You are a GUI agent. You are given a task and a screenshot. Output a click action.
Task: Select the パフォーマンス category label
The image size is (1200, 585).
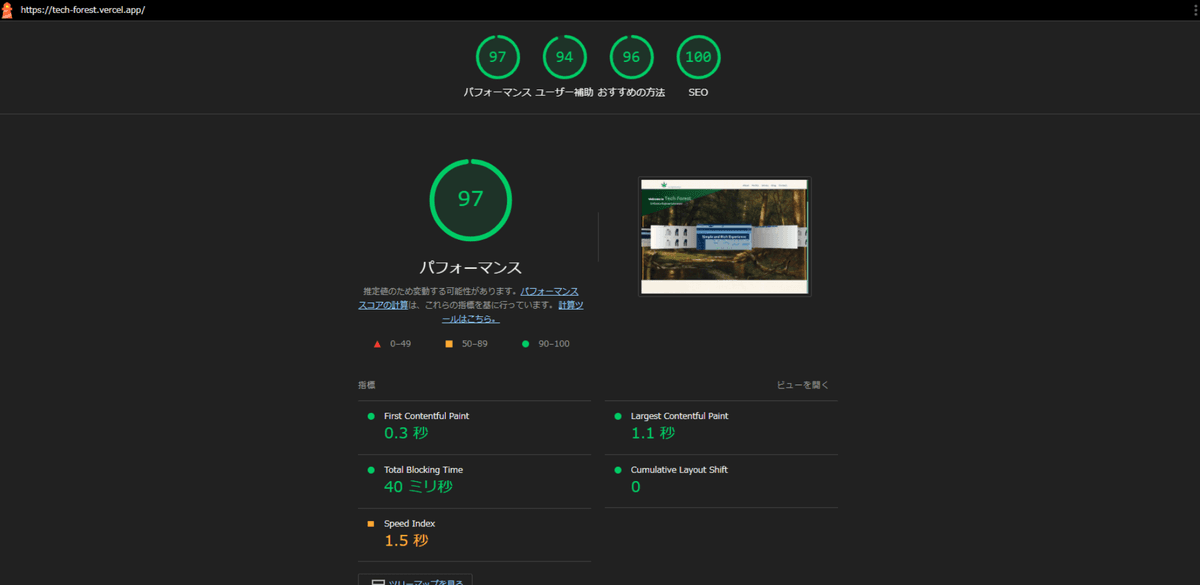point(498,92)
